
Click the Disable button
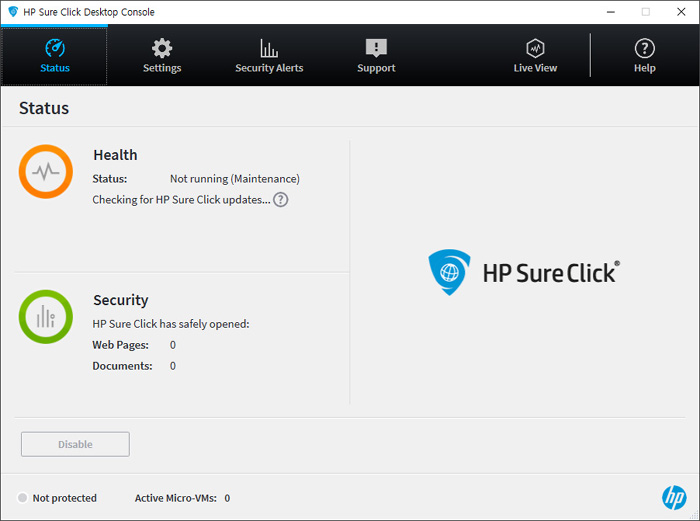point(75,444)
